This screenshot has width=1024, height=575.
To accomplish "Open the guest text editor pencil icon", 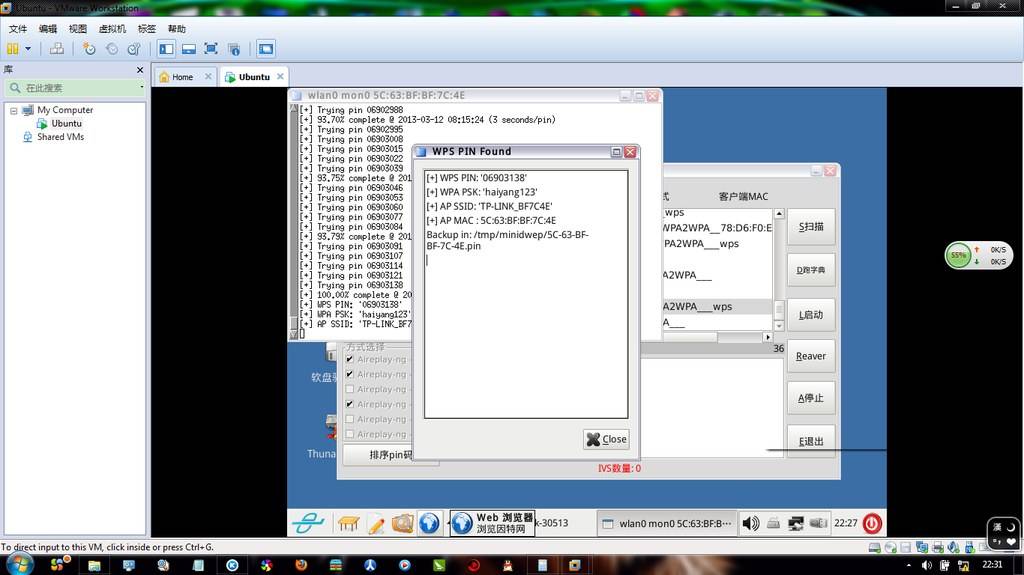I will pyautogui.click(x=376, y=523).
